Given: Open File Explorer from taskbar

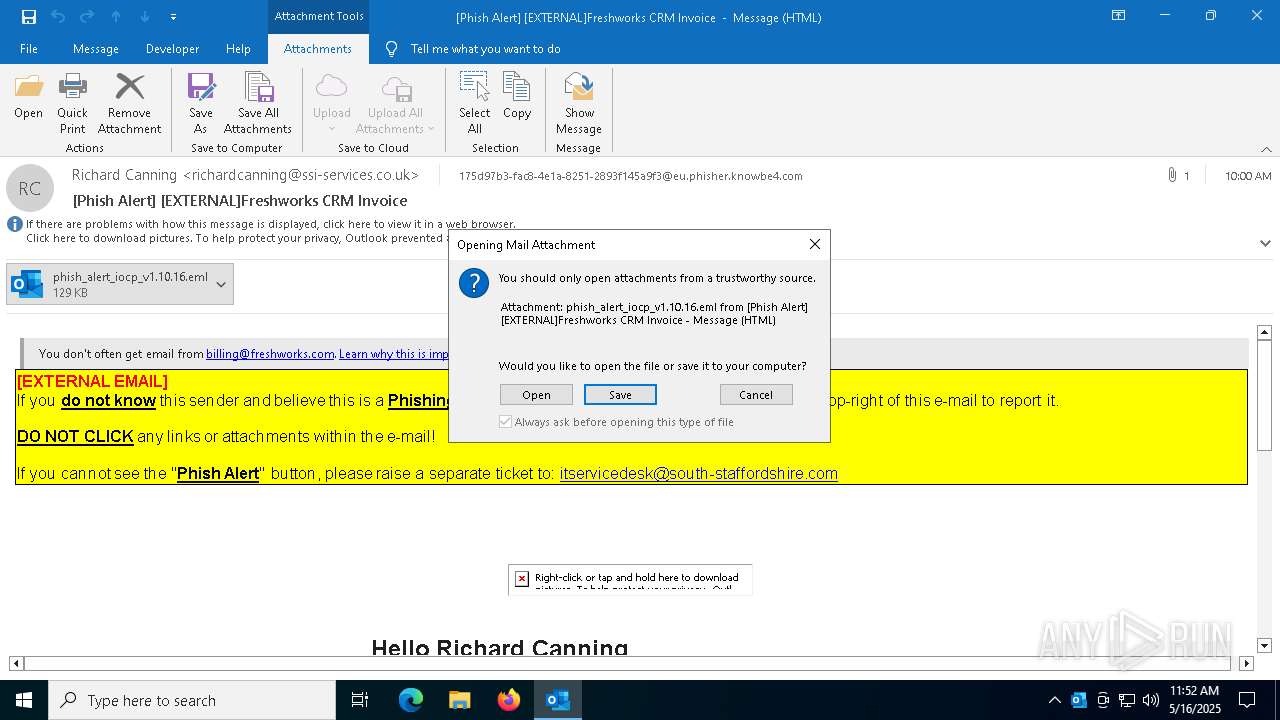Looking at the screenshot, I should coord(460,700).
